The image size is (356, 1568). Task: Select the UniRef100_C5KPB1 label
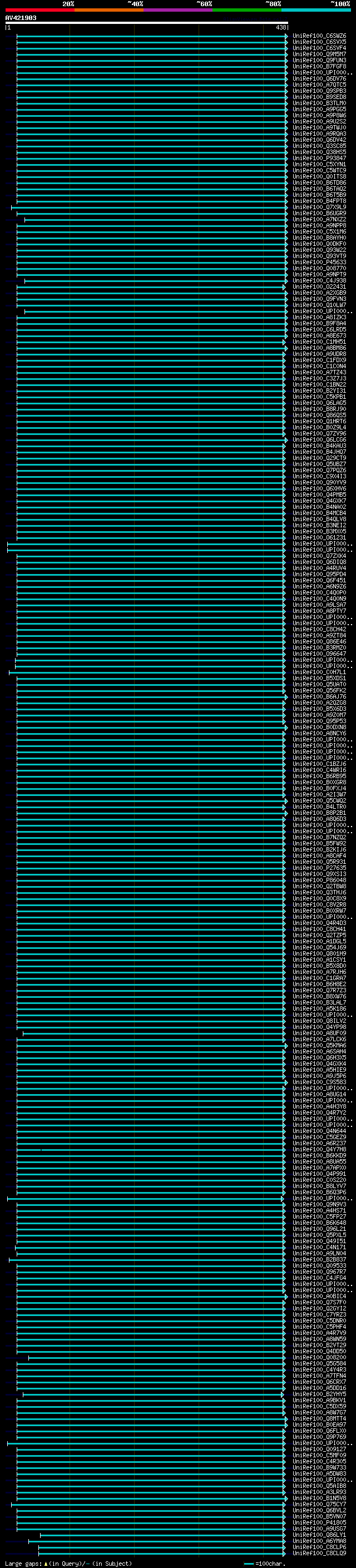(x=319, y=397)
